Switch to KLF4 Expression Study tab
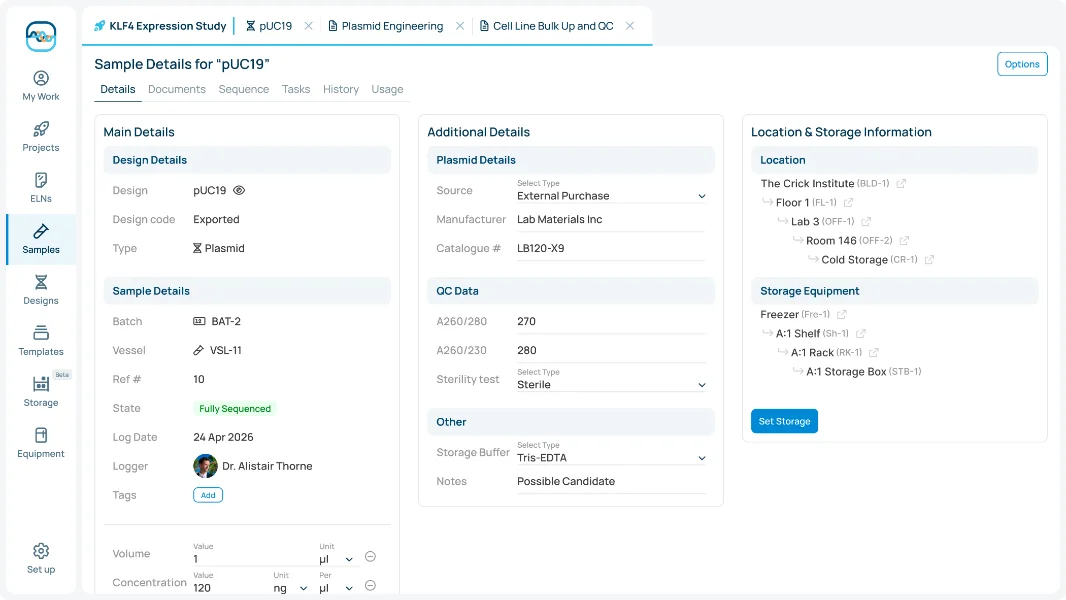The height and width of the screenshot is (600, 1066). tap(160, 26)
